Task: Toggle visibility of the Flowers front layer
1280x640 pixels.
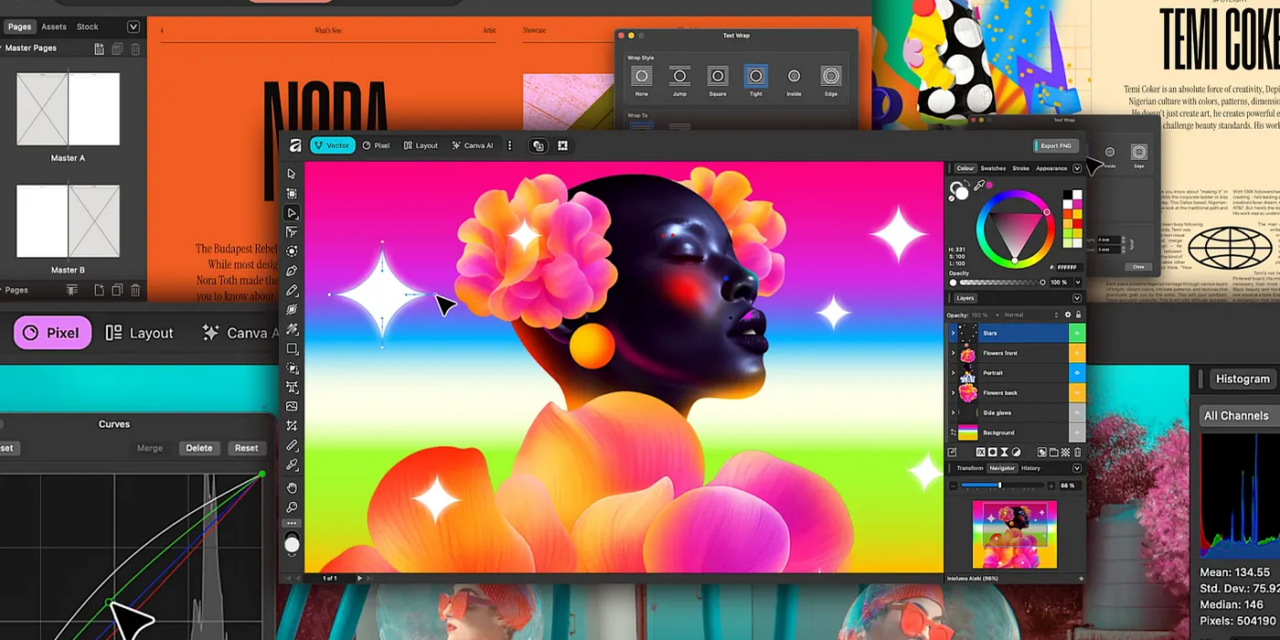Action: pos(1076,352)
